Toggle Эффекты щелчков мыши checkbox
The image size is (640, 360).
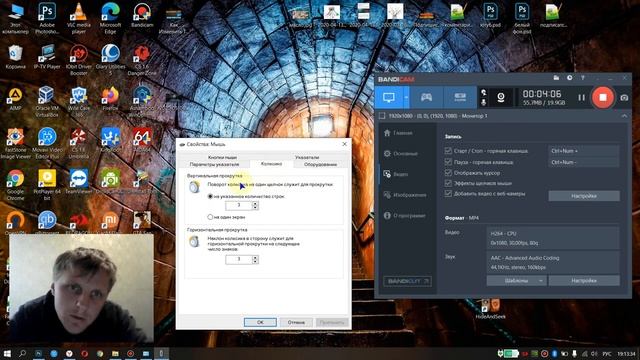pyautogui.click(x=448, y=183)
